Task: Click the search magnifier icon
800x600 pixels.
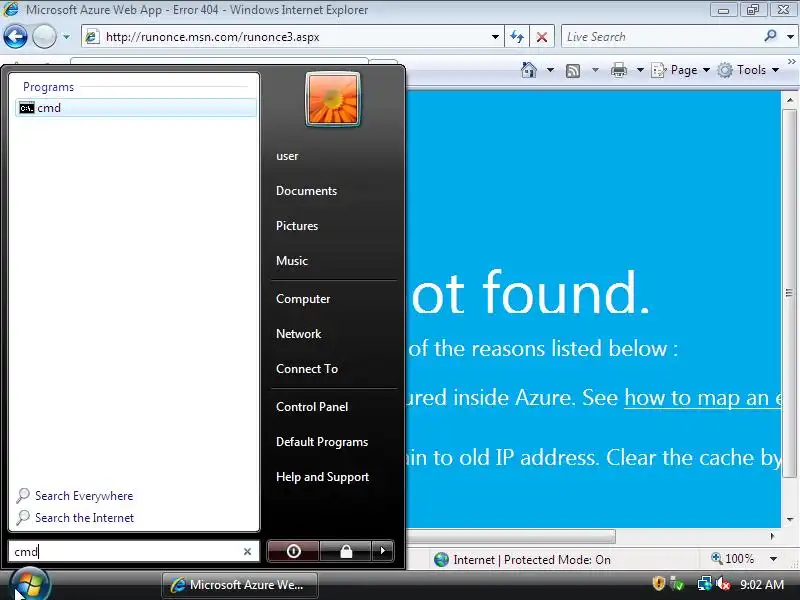Action: pos(770,36)
